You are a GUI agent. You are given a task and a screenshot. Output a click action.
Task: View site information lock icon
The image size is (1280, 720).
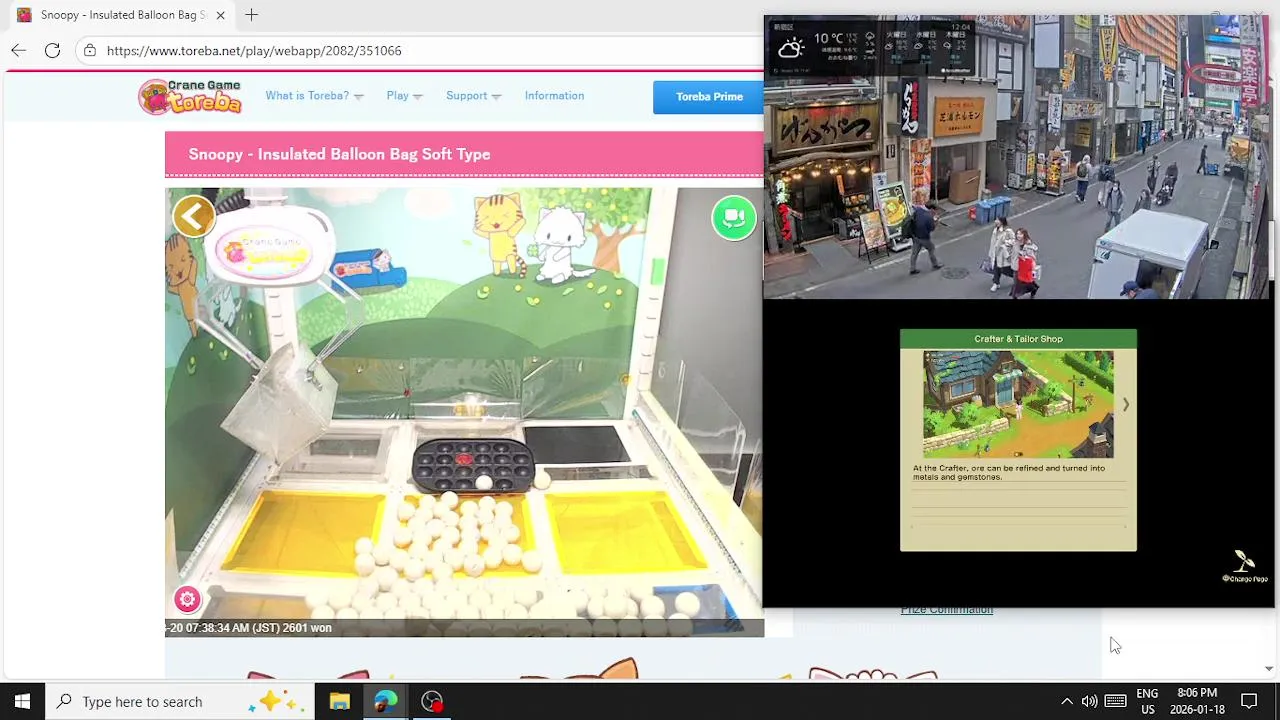tap(90, 50)
